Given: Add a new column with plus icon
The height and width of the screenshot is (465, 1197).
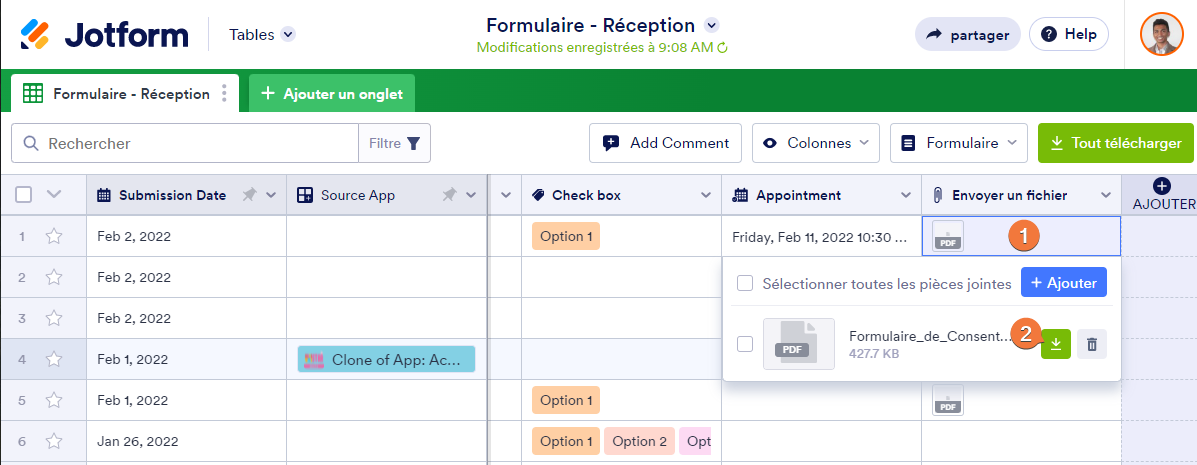Looking at the screenshot, I should point(1161,186).
